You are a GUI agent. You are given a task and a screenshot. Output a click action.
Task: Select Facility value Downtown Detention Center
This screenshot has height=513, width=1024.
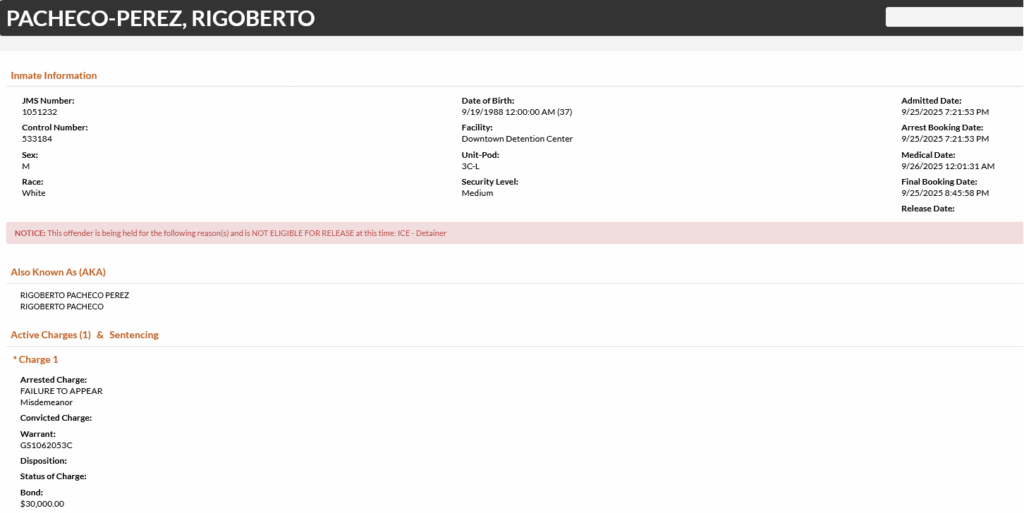tap(517, 139)
